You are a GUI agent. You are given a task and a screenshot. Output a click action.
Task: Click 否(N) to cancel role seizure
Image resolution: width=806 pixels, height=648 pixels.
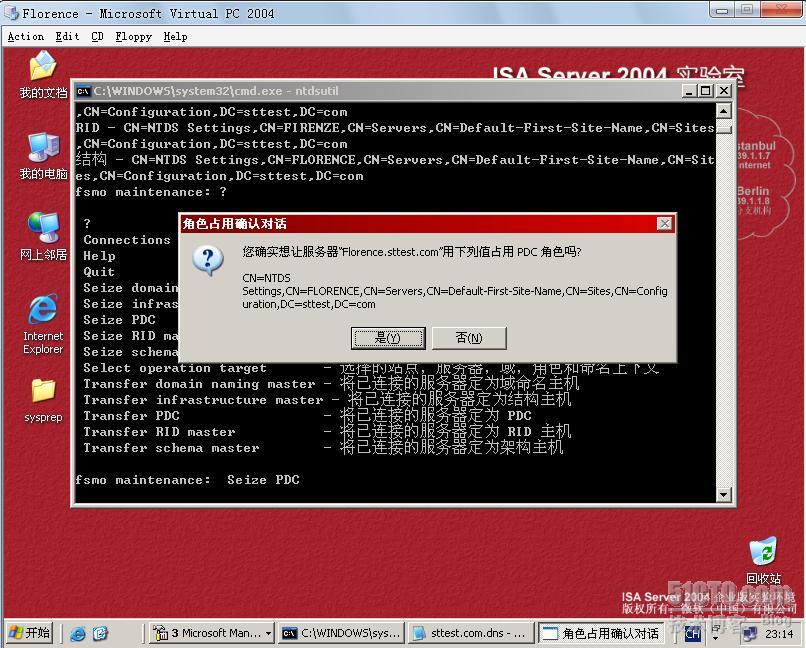469,338
